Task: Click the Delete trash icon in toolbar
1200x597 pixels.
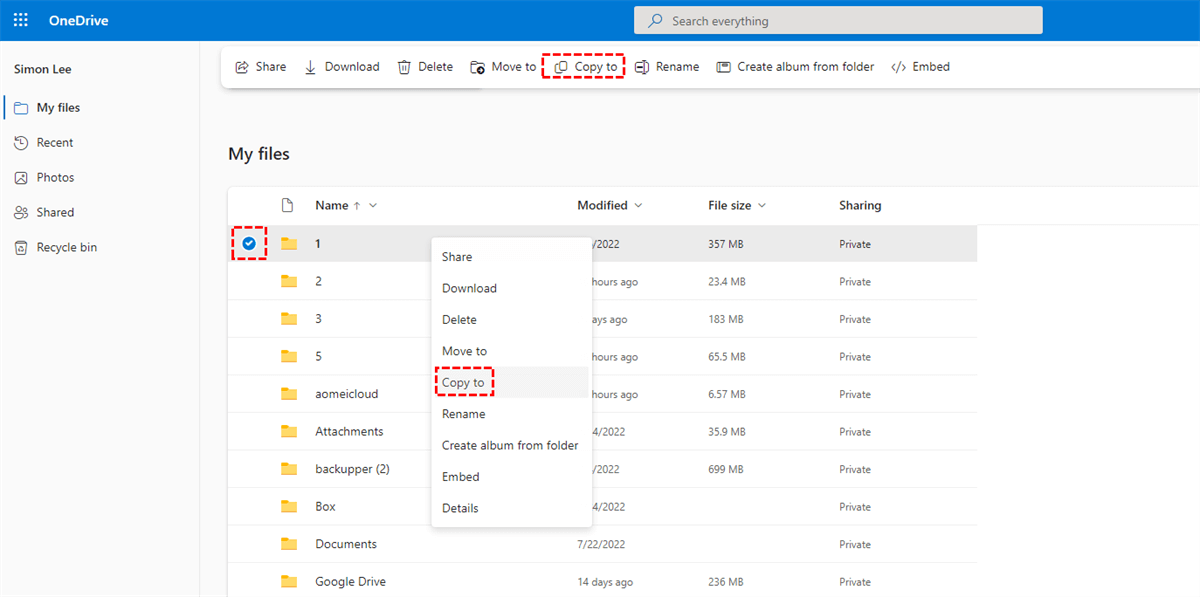Action: (x=404, y=67)
